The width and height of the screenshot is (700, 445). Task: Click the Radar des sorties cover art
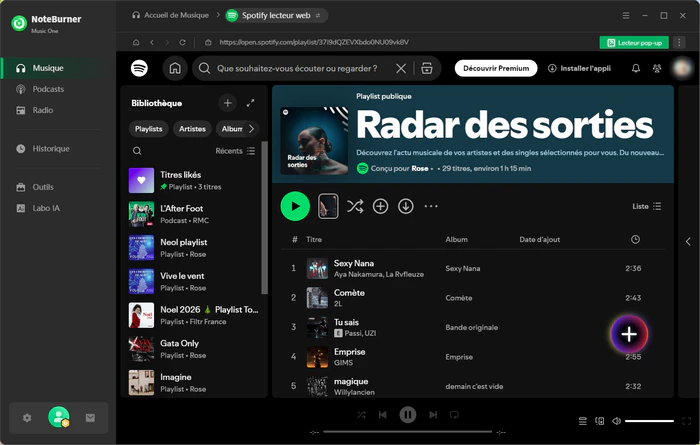(x=314, y=141)
